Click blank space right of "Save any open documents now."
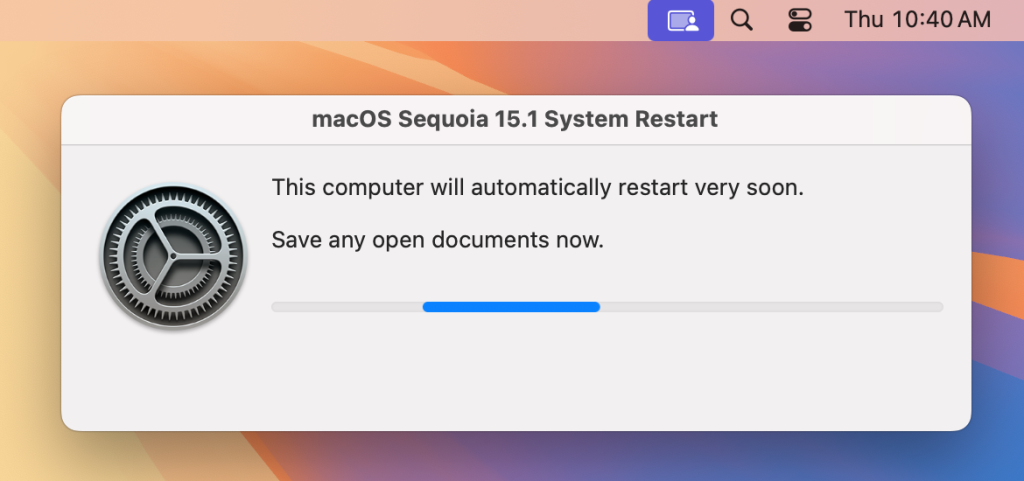Image resolution: width=1024 pixels, height=481 pixels. [x=780, y=240]
